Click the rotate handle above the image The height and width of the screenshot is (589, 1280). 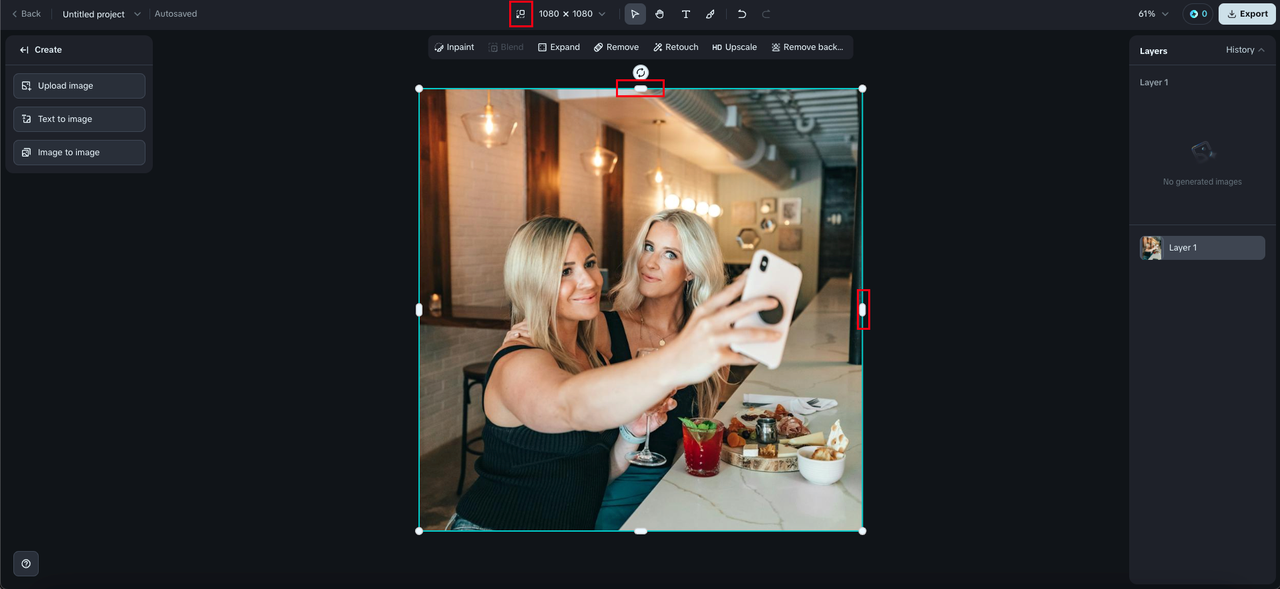pos(641,72)
